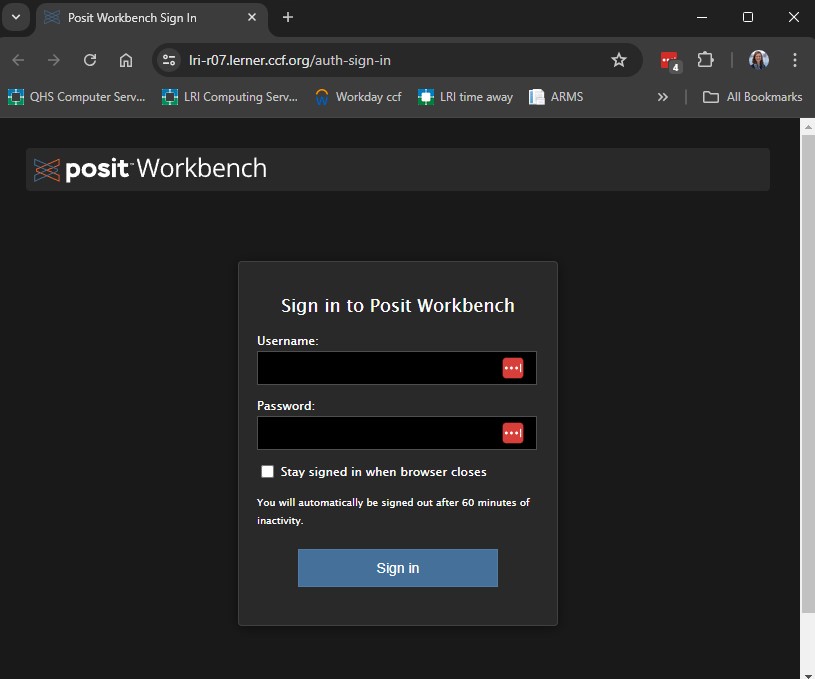
Task: Open the LRI time away bookmark
Action: pos(466,97)
